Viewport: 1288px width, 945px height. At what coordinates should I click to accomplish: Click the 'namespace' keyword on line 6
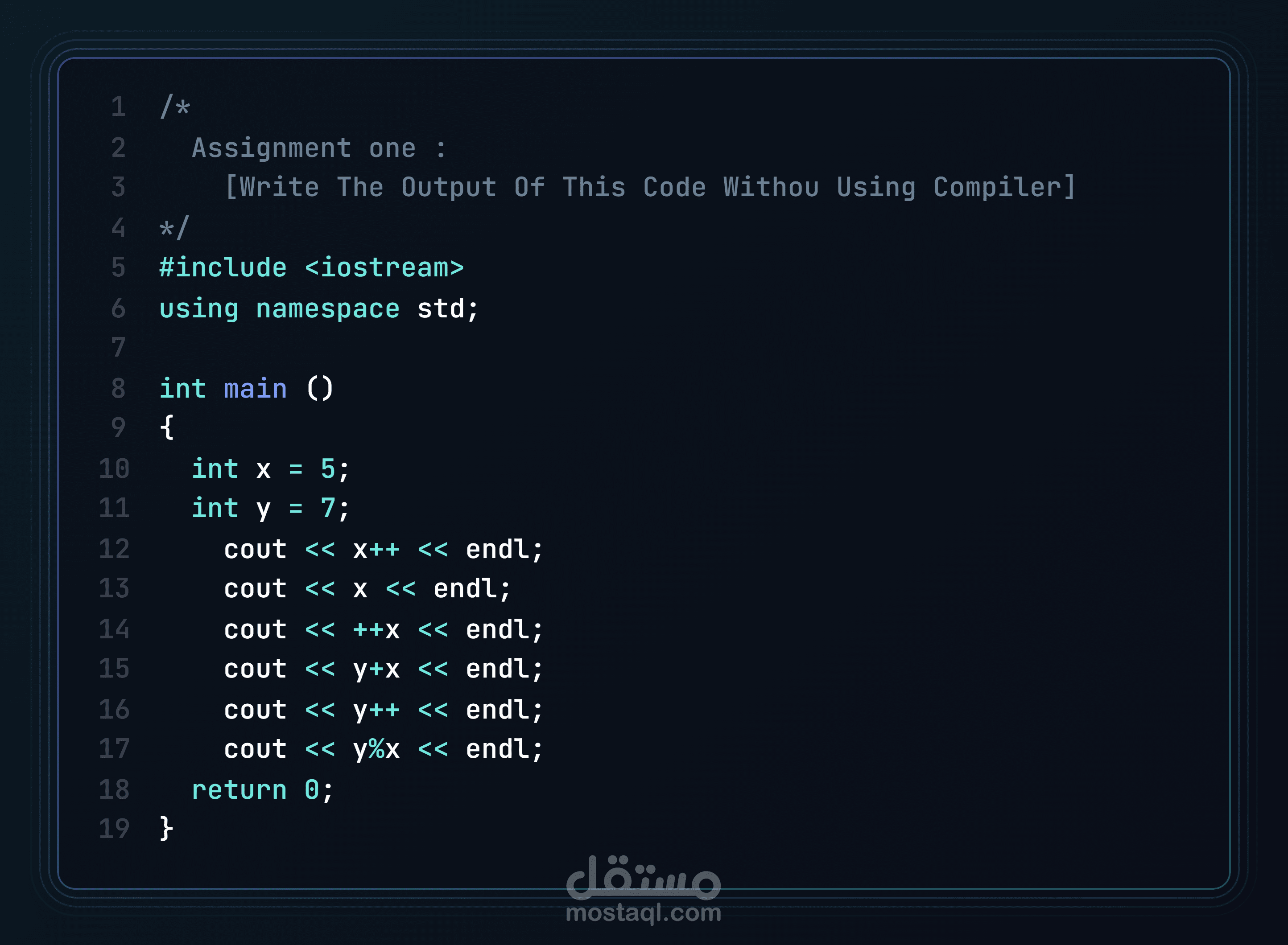point(327,309)
